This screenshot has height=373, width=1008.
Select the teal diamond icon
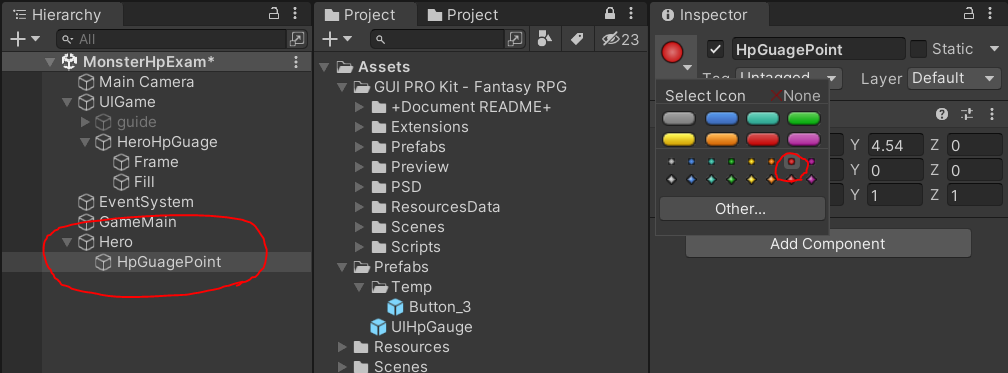711,180
